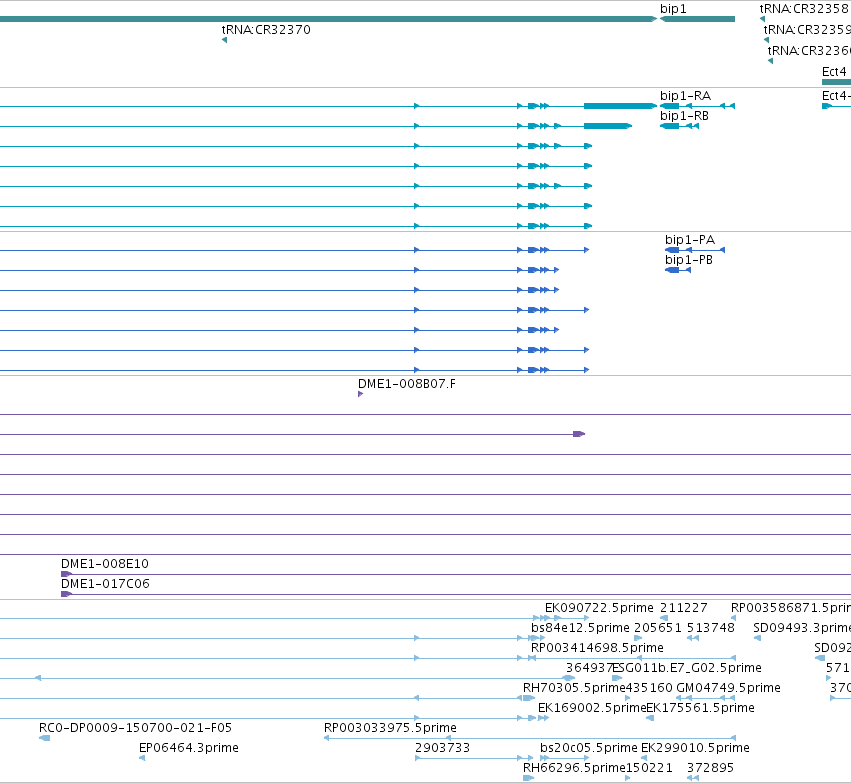The height and width of the screenshot is (783, 851).
Task: Click the EK169002.5prime EST label
Action: pos(592,708)
